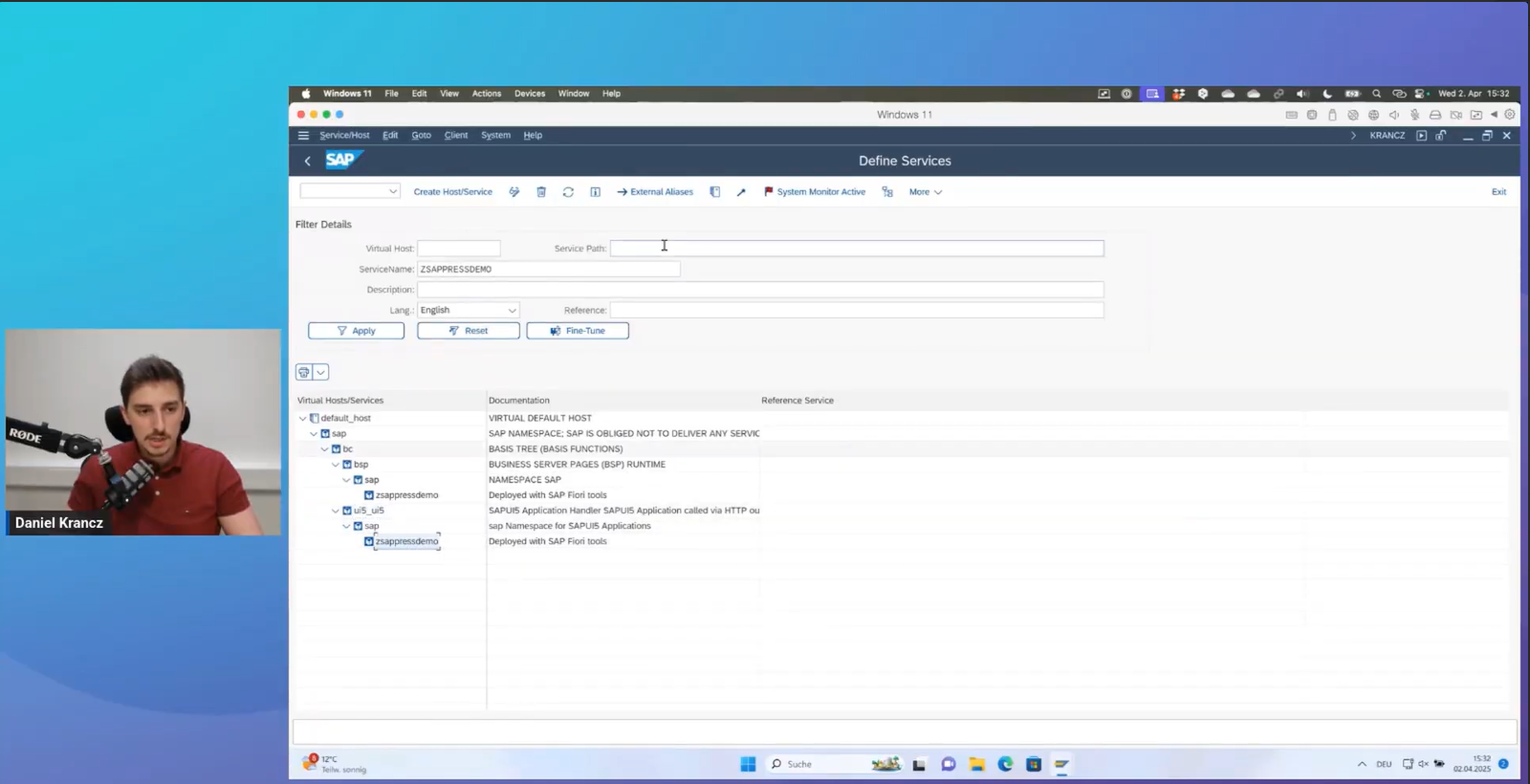Viewport: 1530px width, 784px height.
Task: Click the Parallels microphone icon in title bar
Action: click(x=1414, y=115)
